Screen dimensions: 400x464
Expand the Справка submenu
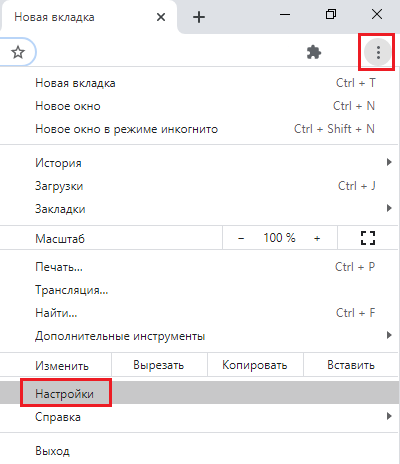point(199,417)
